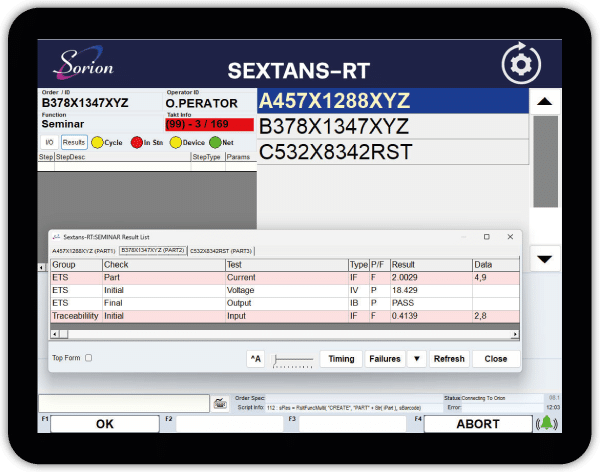Click the down arrow in part list

pos(544,259)
